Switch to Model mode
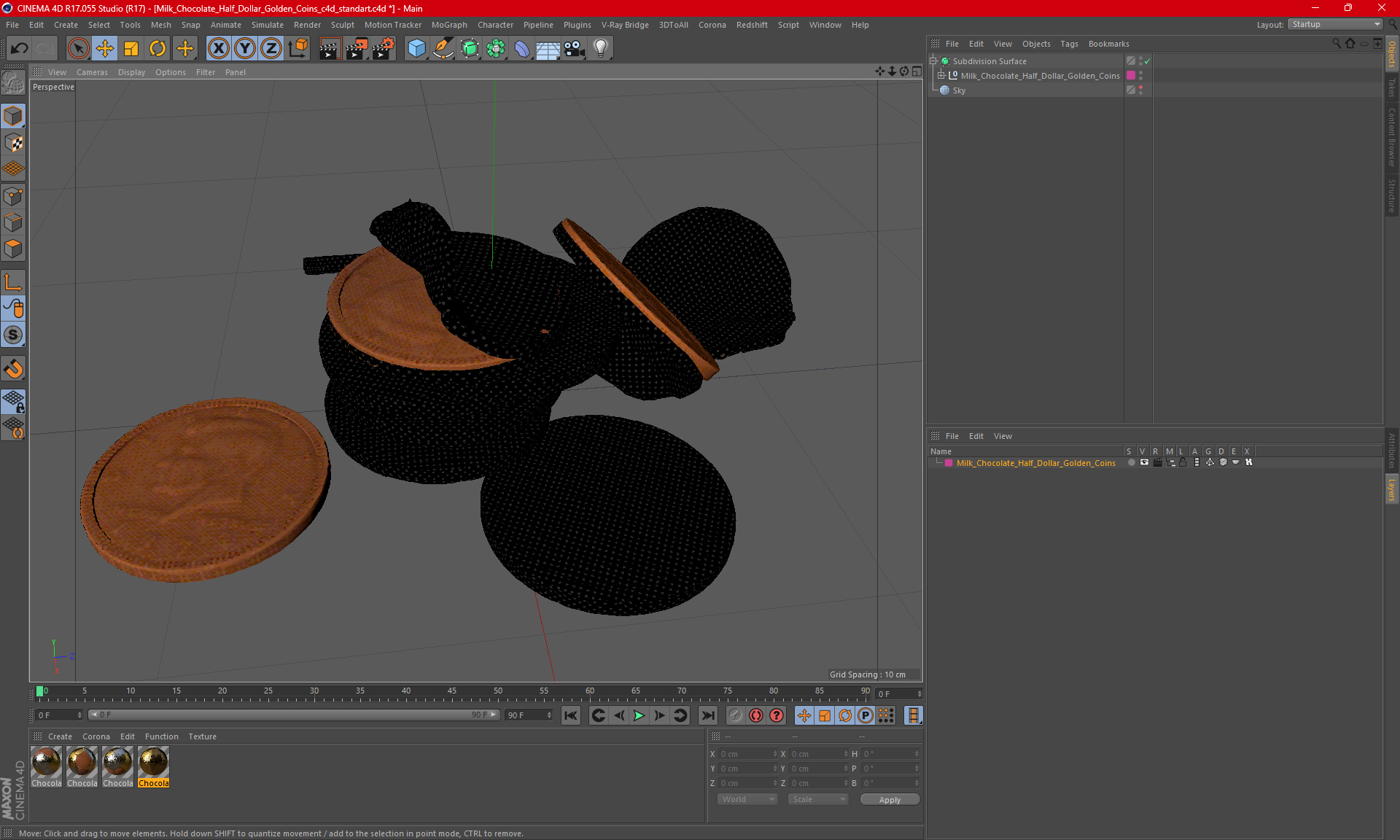The height and width of the screenshot is (840, 1400). coord(13,117)
